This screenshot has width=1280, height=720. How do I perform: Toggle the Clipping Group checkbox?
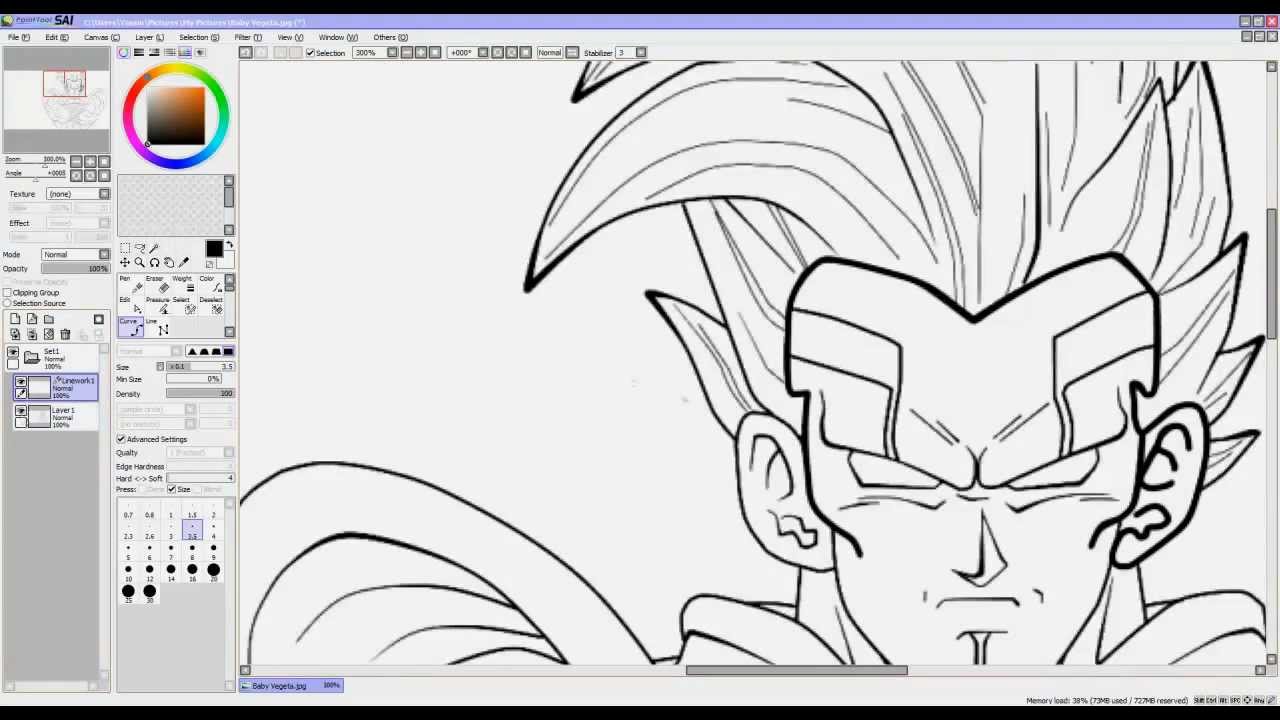7,293
